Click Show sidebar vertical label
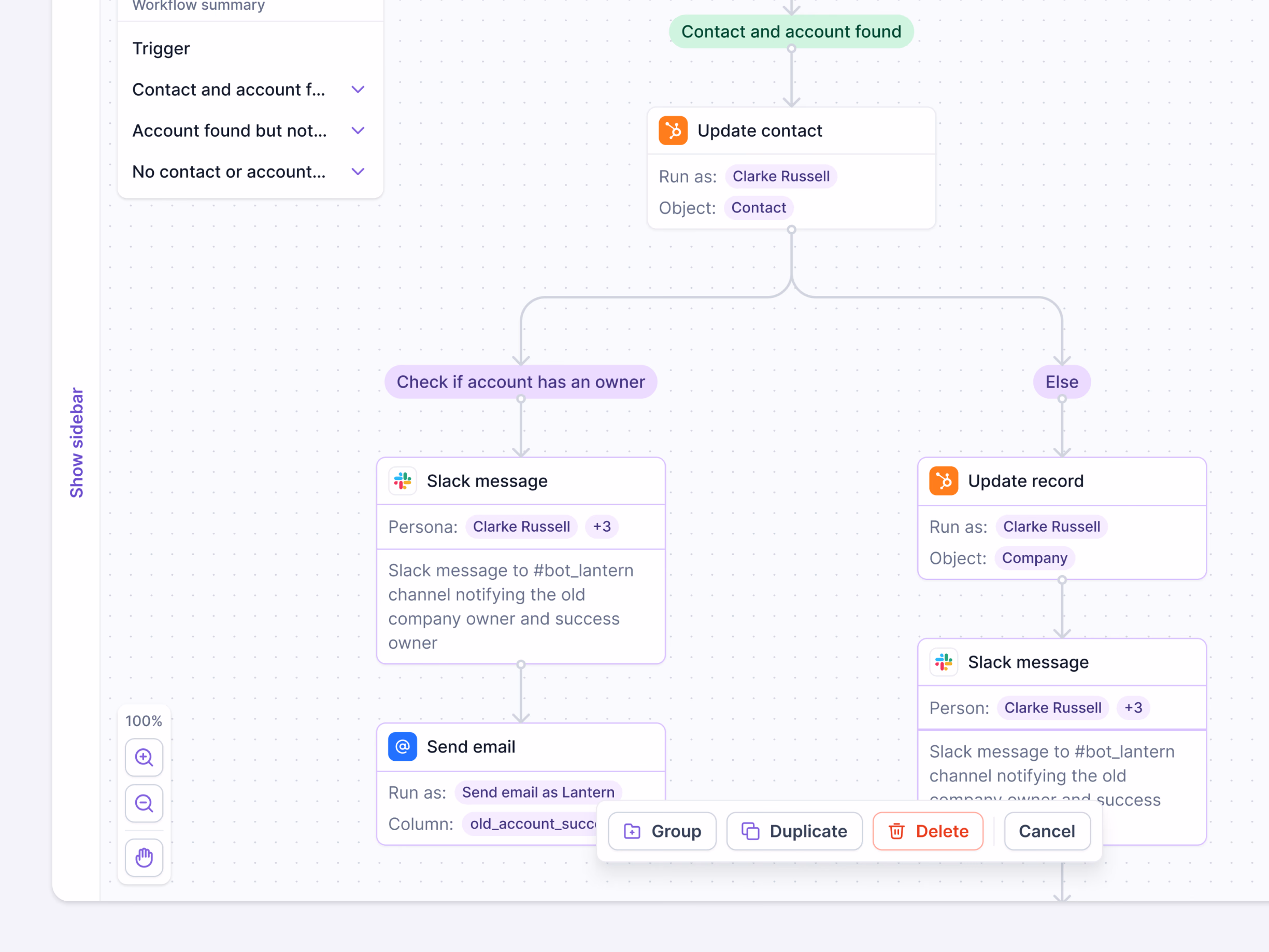 (x=77, y=443)
